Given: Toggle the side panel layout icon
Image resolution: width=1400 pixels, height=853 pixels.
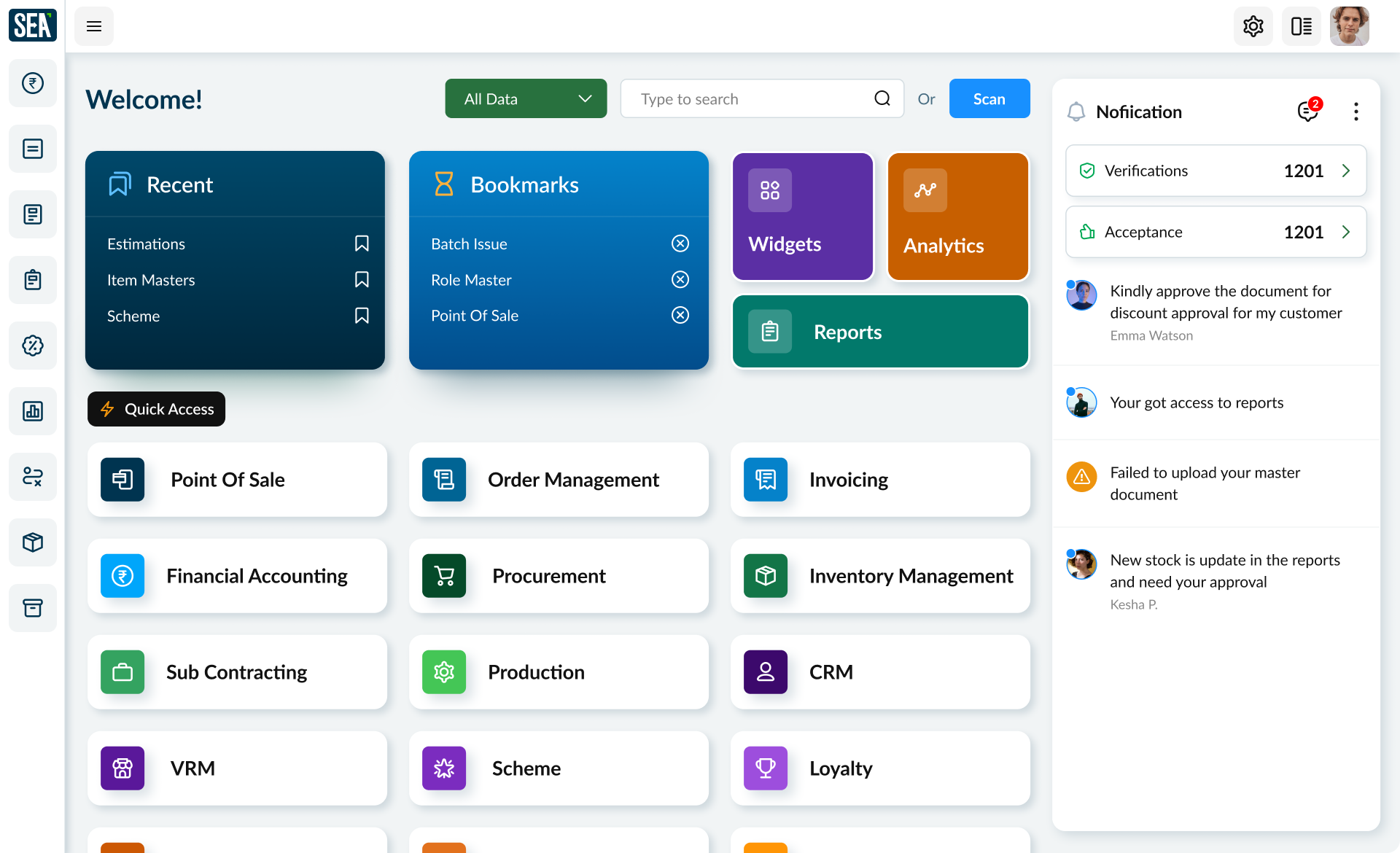Looking at the screenshot, I should [x=1301, y=26].
